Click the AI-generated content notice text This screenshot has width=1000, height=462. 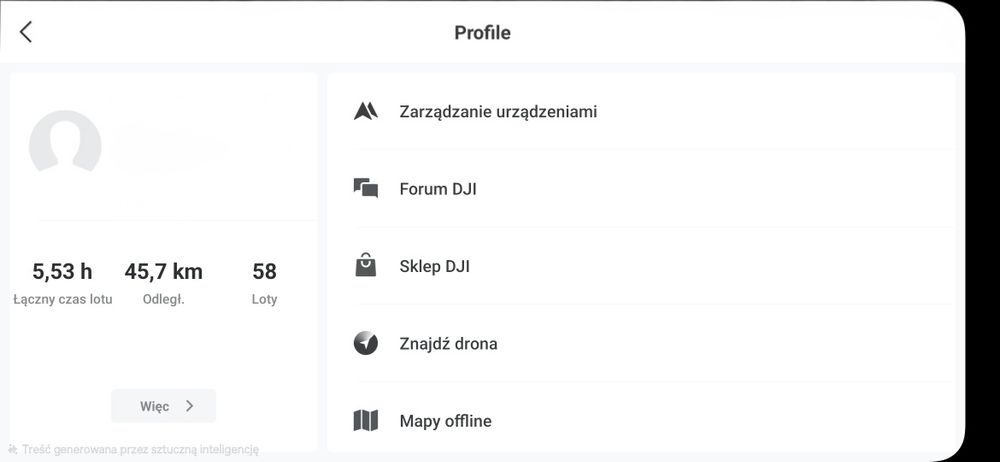coord(140,450)
